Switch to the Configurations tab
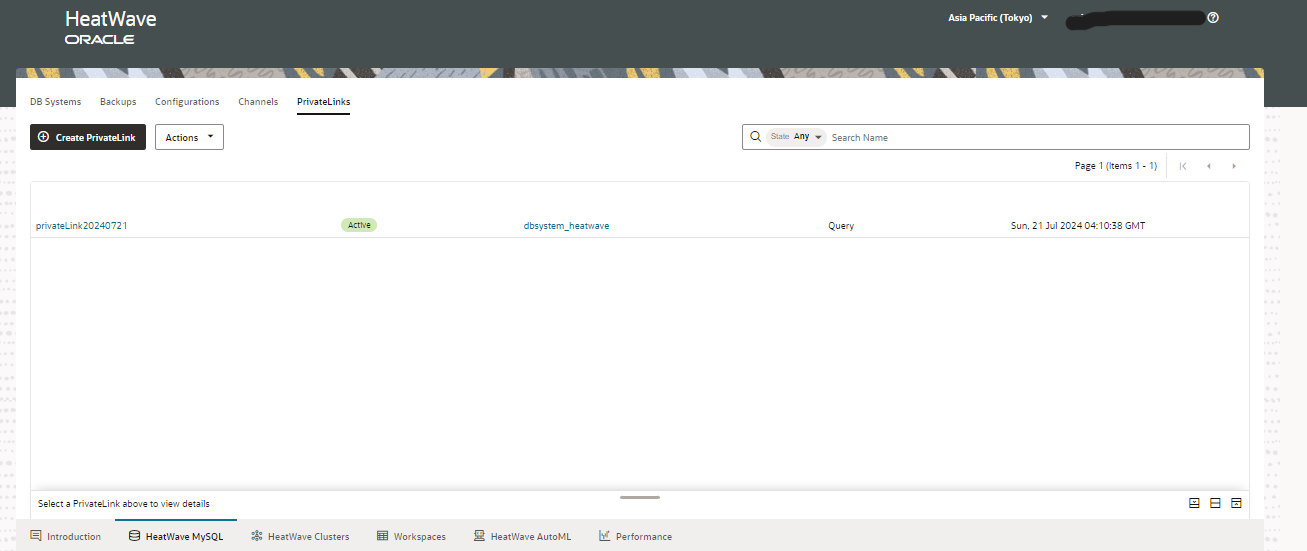Viewport: 1307px width, 551px height. (x=187, y=102)
